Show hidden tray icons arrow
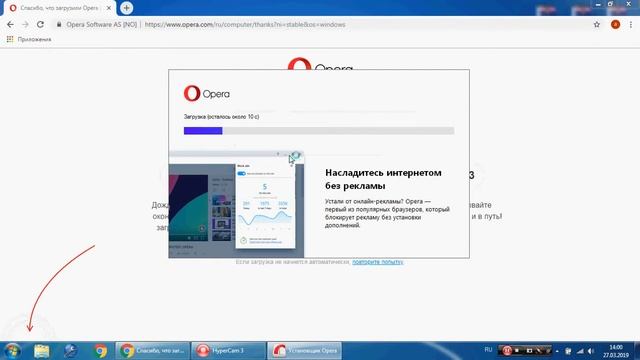The width and height of the screenshot is (640, 360). pos(558,351)
